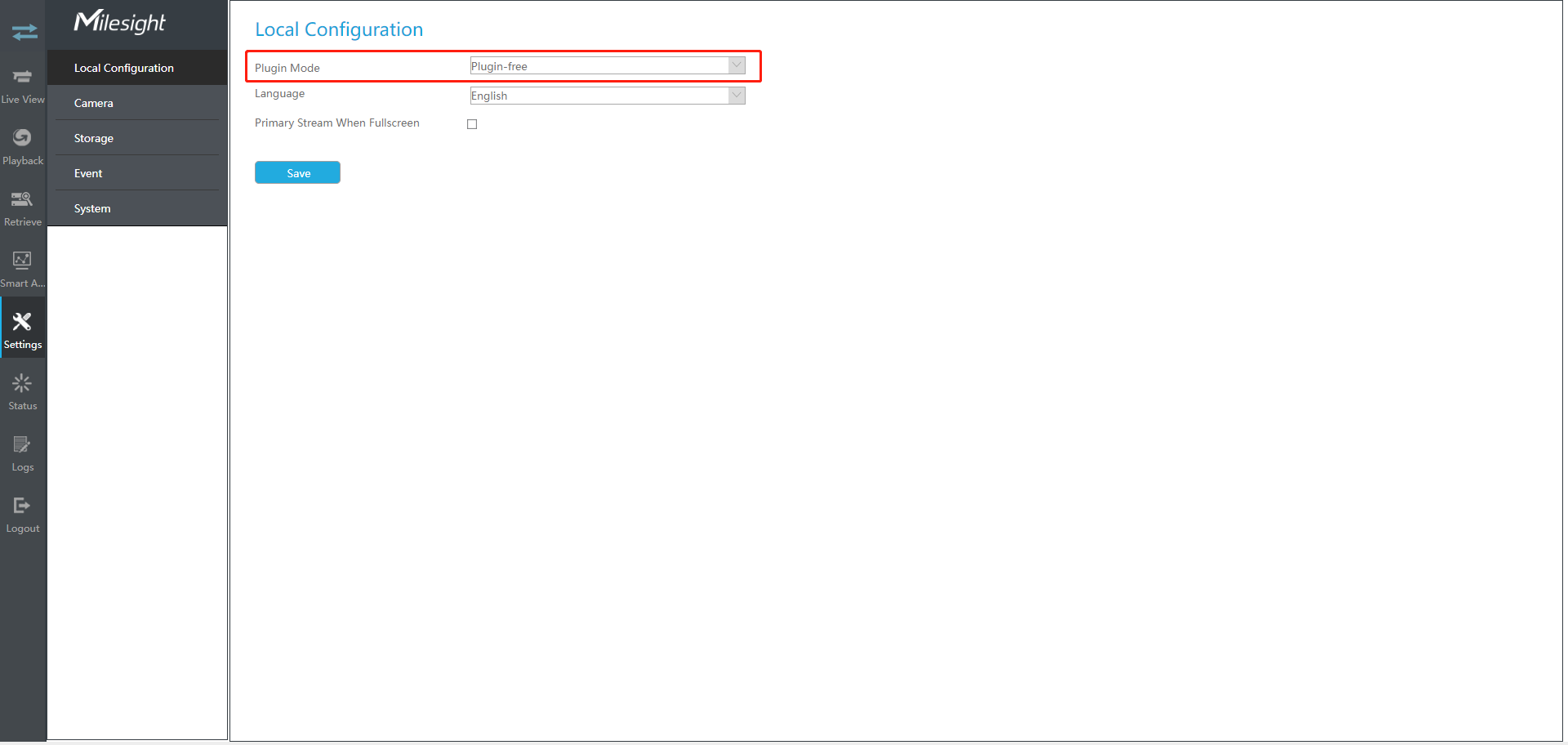Open the System settings menu

137,208
